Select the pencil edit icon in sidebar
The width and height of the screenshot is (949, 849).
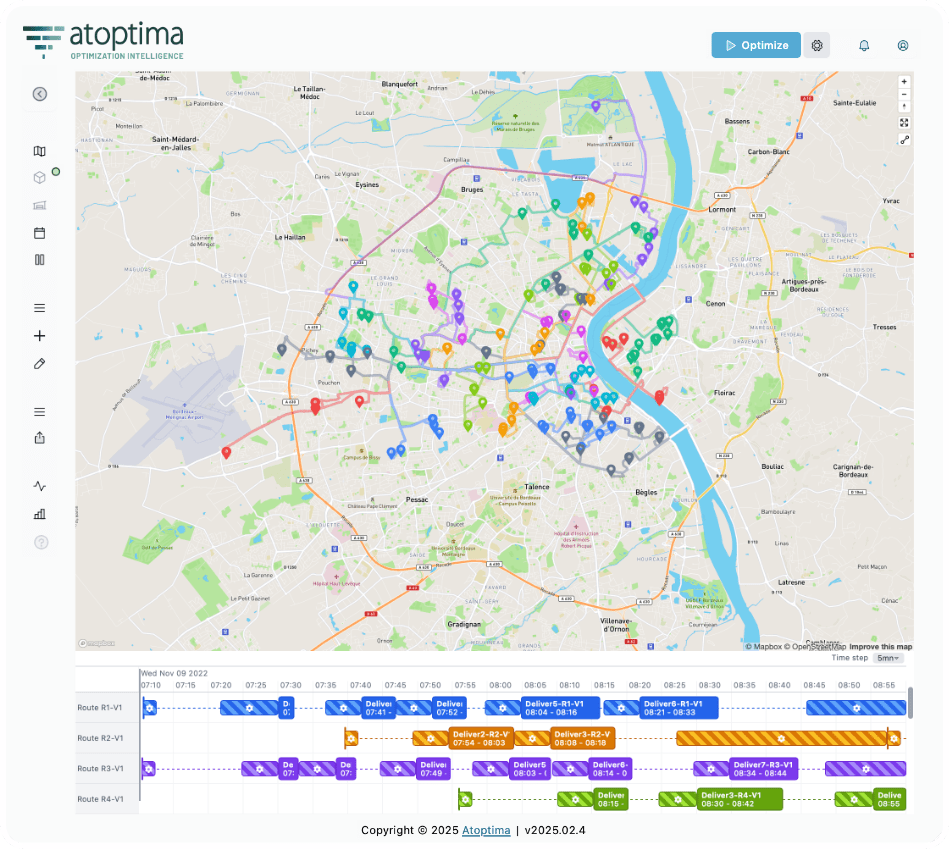pyautogui.click(x=39, y=364)
